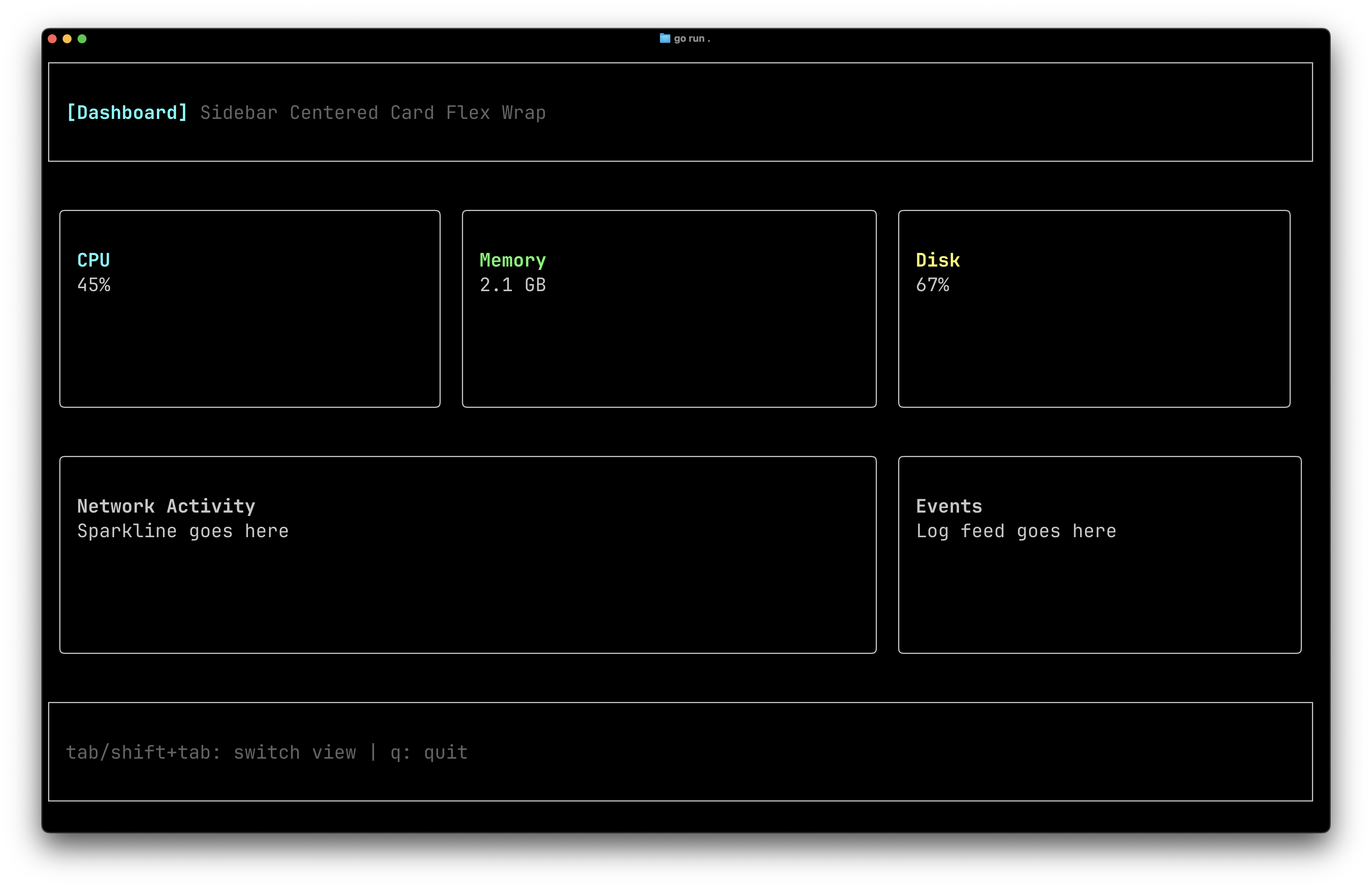The image size is (1372, 888).
Task: Click the Disk card title
Action: tap(938, 260)
